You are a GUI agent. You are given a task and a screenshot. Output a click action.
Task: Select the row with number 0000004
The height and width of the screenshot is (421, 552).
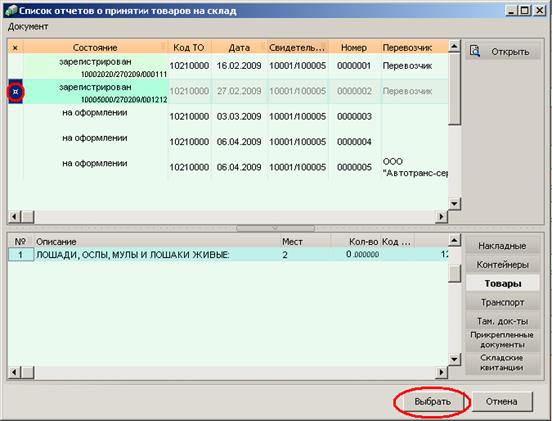pyautogui.click(x=228, y=142)
